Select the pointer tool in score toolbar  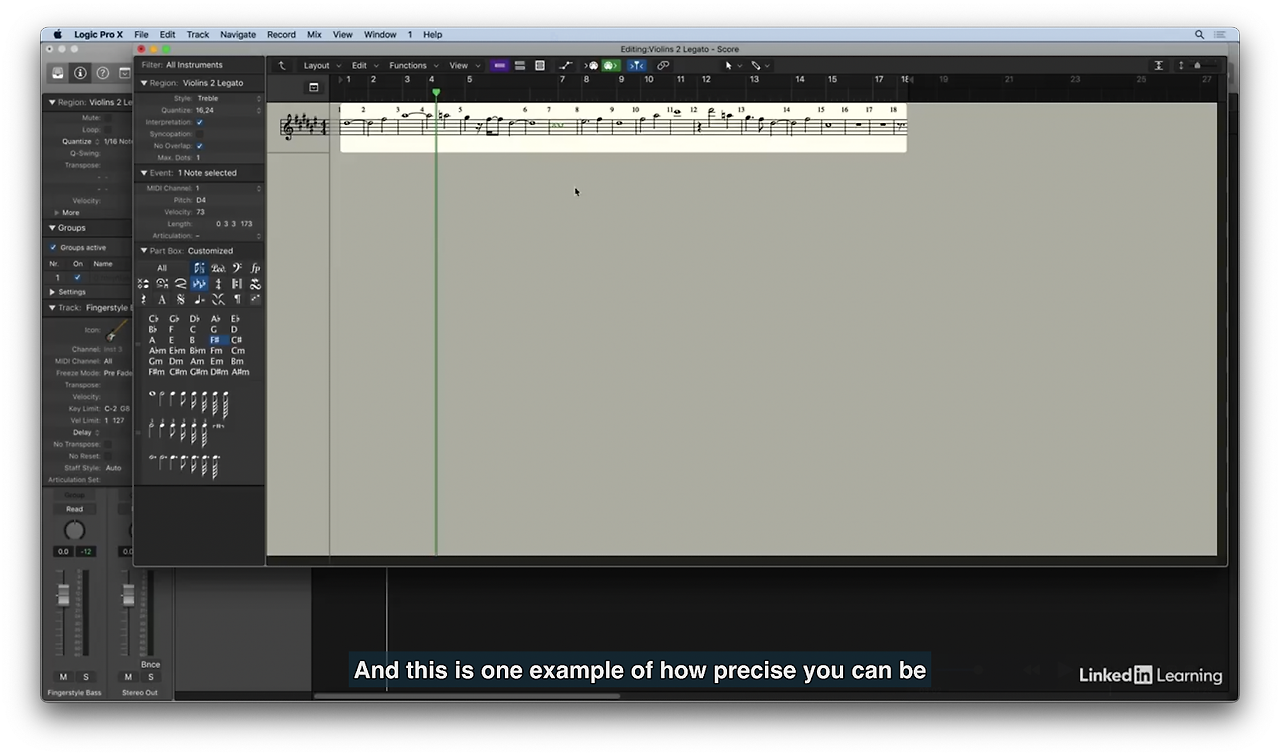(729, 65)
